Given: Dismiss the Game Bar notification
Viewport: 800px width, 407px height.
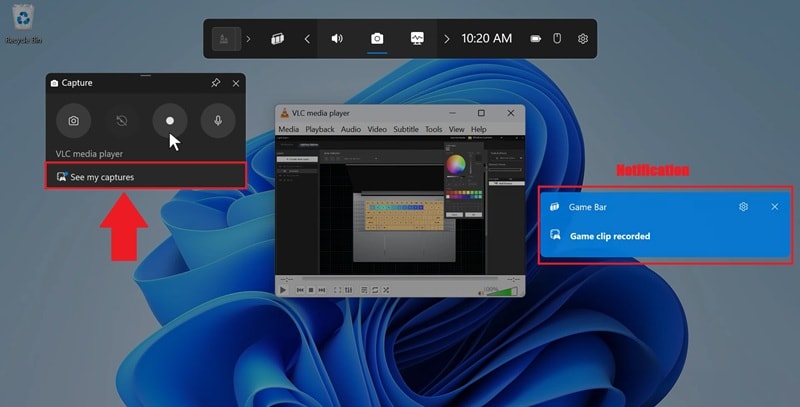Looking at the screenshot, I should (x=774, y=207).
